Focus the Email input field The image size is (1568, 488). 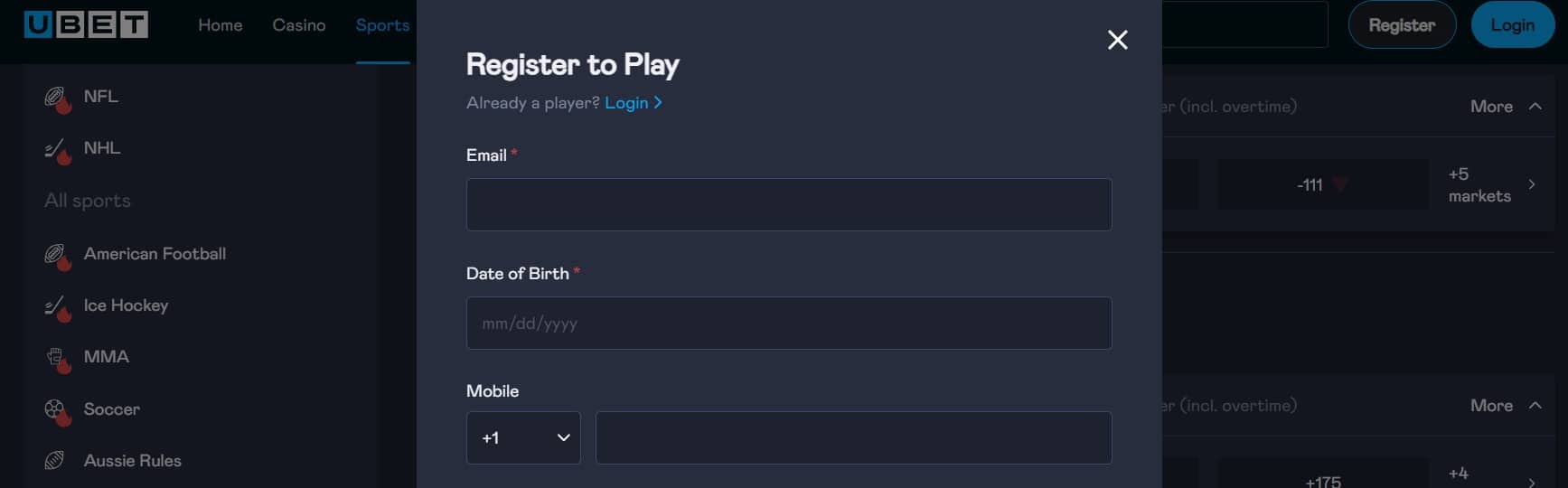(x=789, y=205)
